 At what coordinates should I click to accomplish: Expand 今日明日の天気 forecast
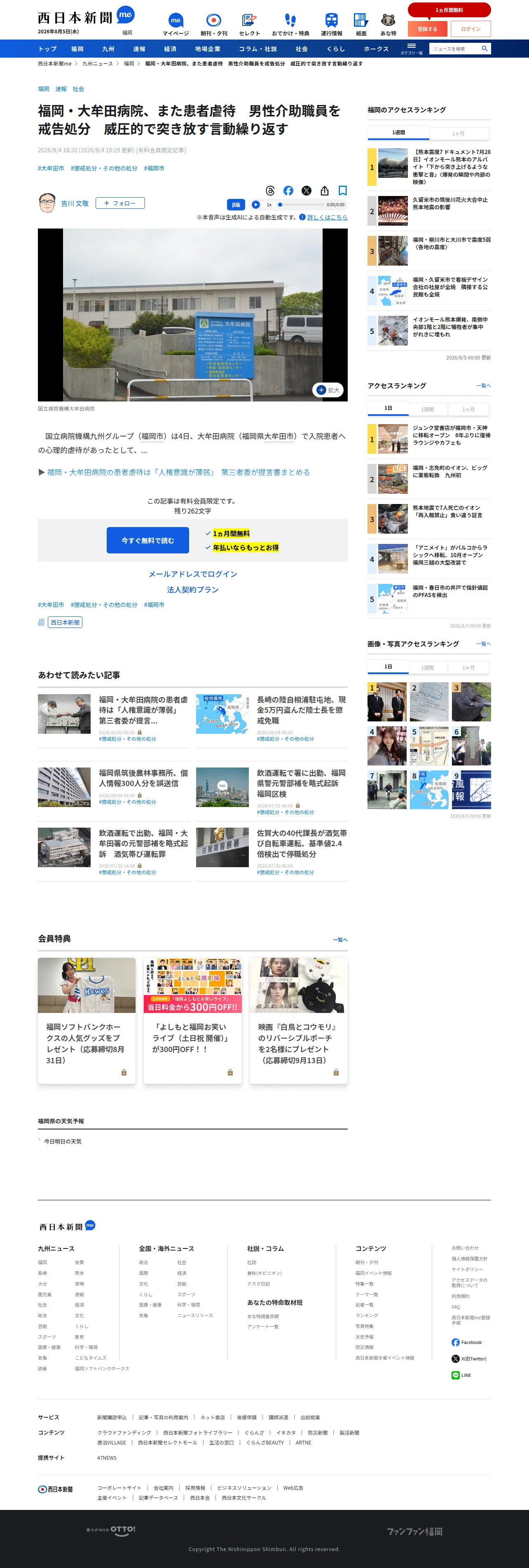[62, 1141]
